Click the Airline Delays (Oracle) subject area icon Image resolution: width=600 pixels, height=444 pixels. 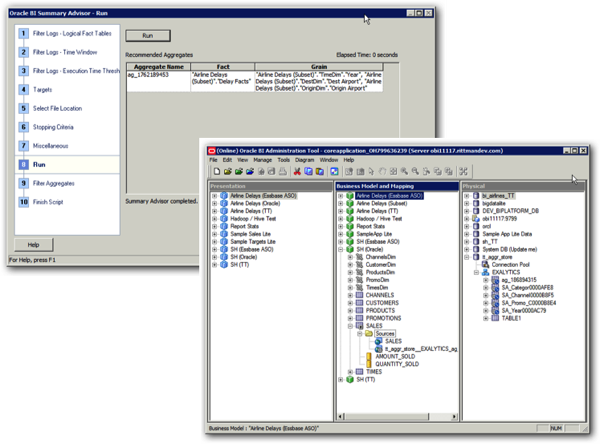point(224,203)
